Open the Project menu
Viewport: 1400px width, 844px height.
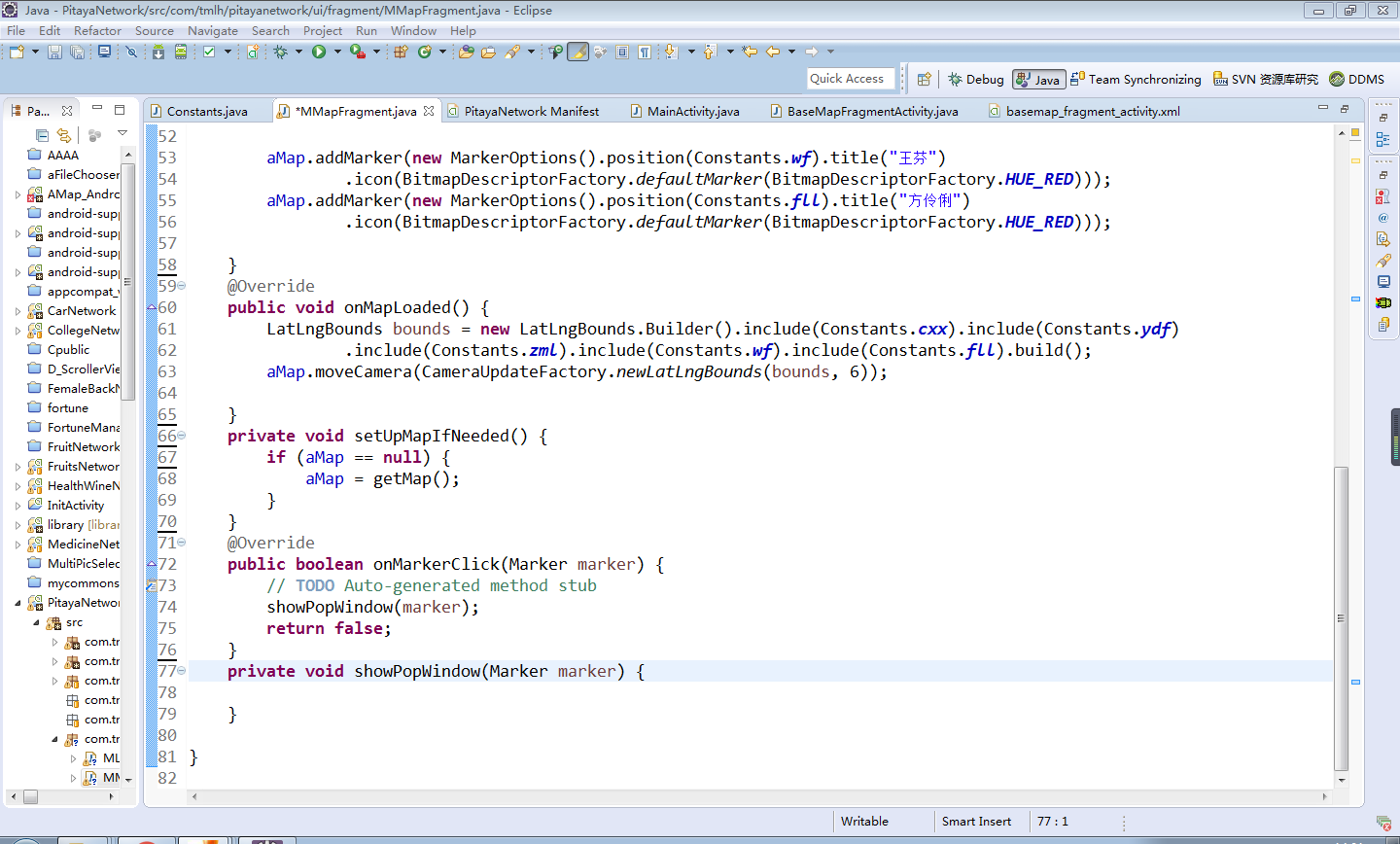(323, 30)
